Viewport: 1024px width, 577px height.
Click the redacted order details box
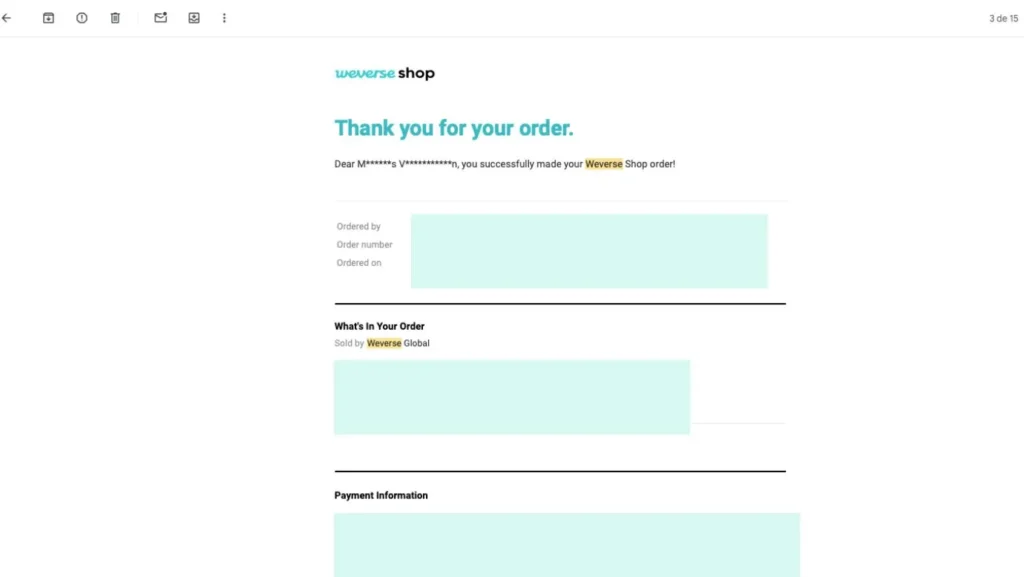click(x=589, y=251)
